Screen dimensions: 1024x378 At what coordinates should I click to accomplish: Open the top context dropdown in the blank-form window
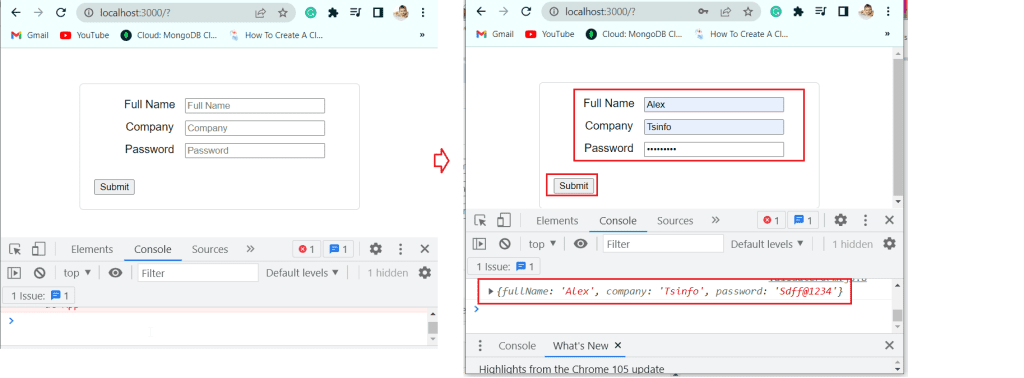[78, 273]
